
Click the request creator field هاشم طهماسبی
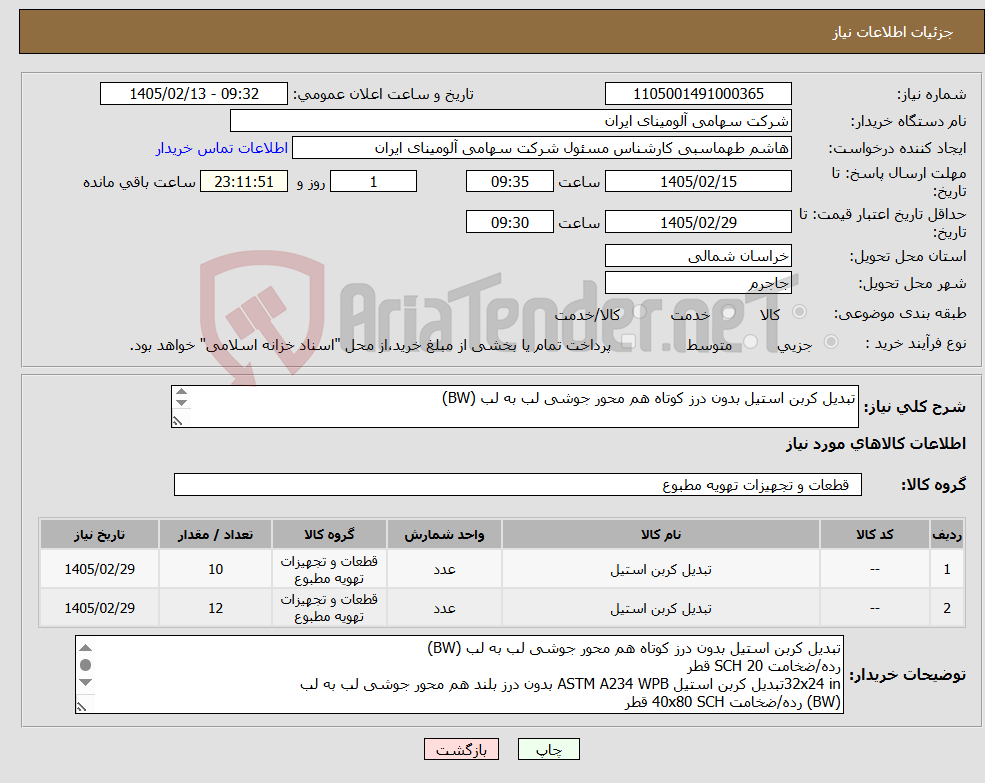point(541,148)
